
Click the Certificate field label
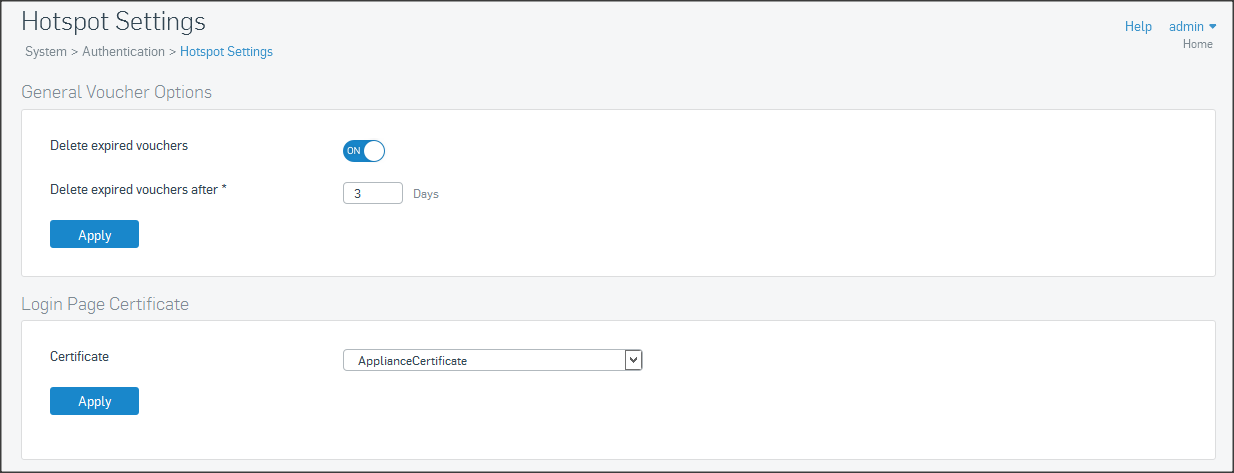pos(79,356)
